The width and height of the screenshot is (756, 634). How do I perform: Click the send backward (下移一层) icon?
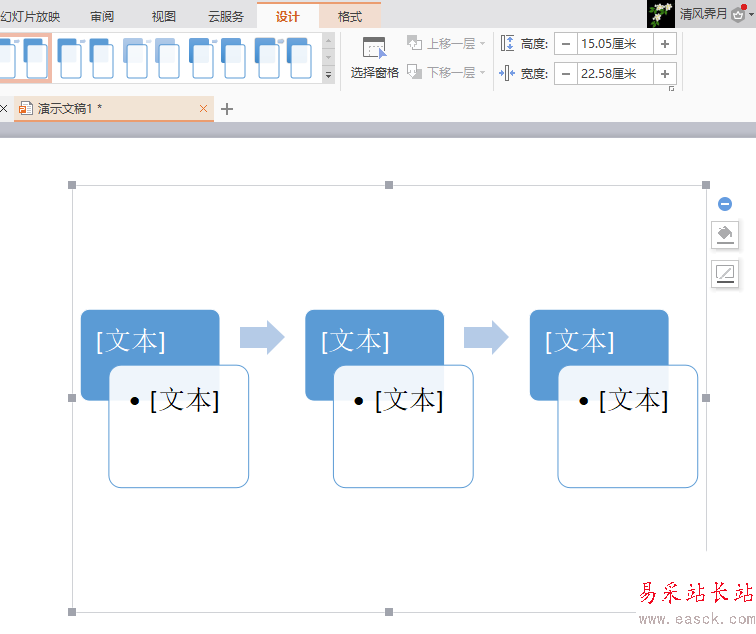click(415, 72)
